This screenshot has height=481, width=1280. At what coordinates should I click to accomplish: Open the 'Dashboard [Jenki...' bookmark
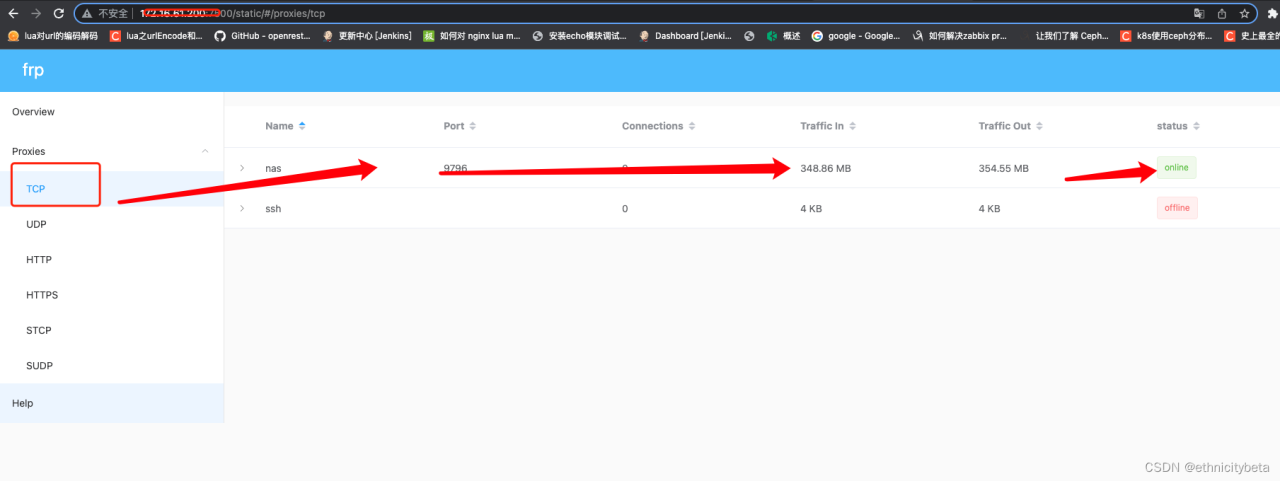[x=686, y=35]
